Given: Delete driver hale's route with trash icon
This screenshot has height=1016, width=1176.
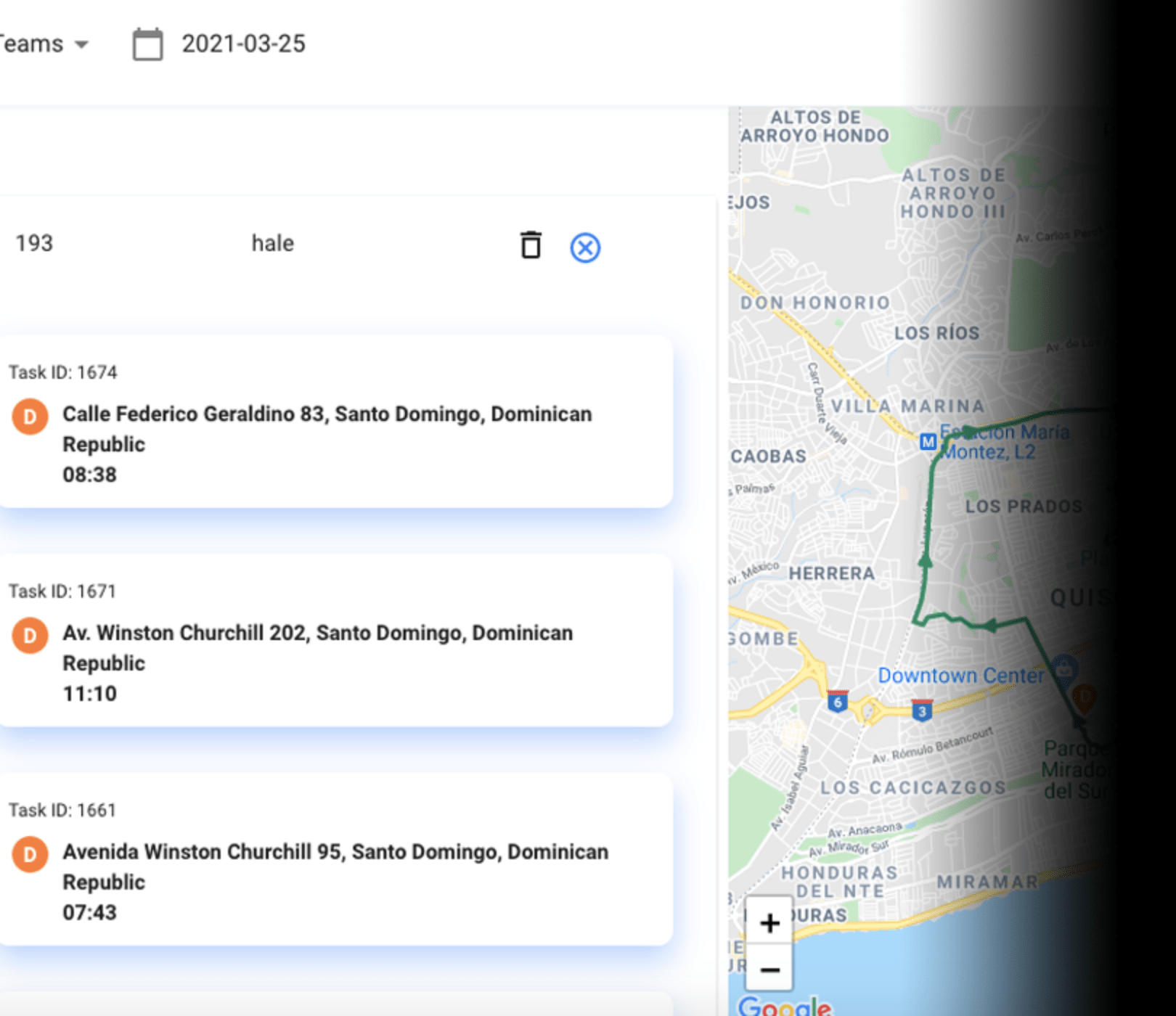Looking at the screenshot, I should click(x=532, y=246).
